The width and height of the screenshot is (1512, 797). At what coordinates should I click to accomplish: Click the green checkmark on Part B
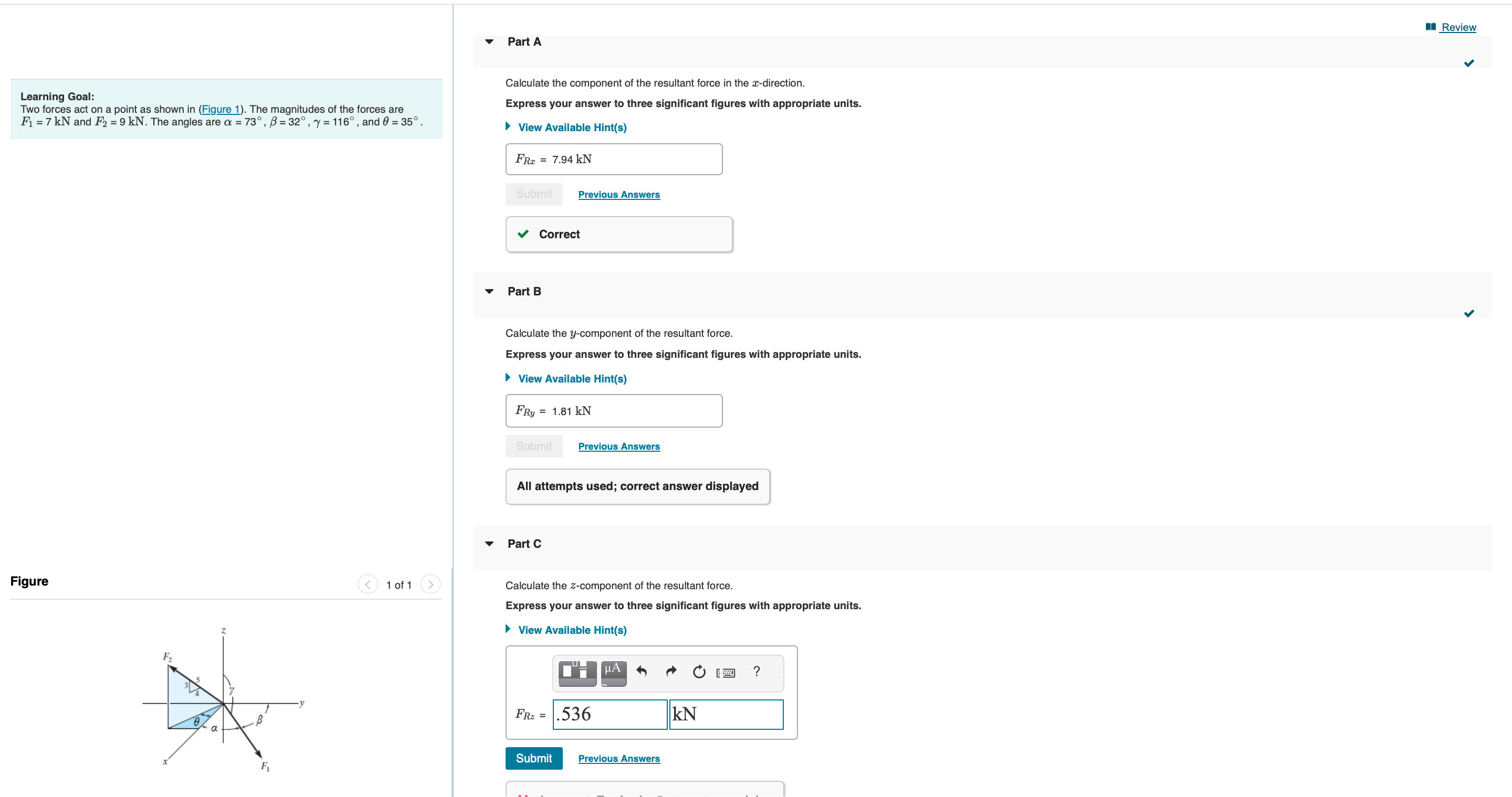[x=1470, y=313]
